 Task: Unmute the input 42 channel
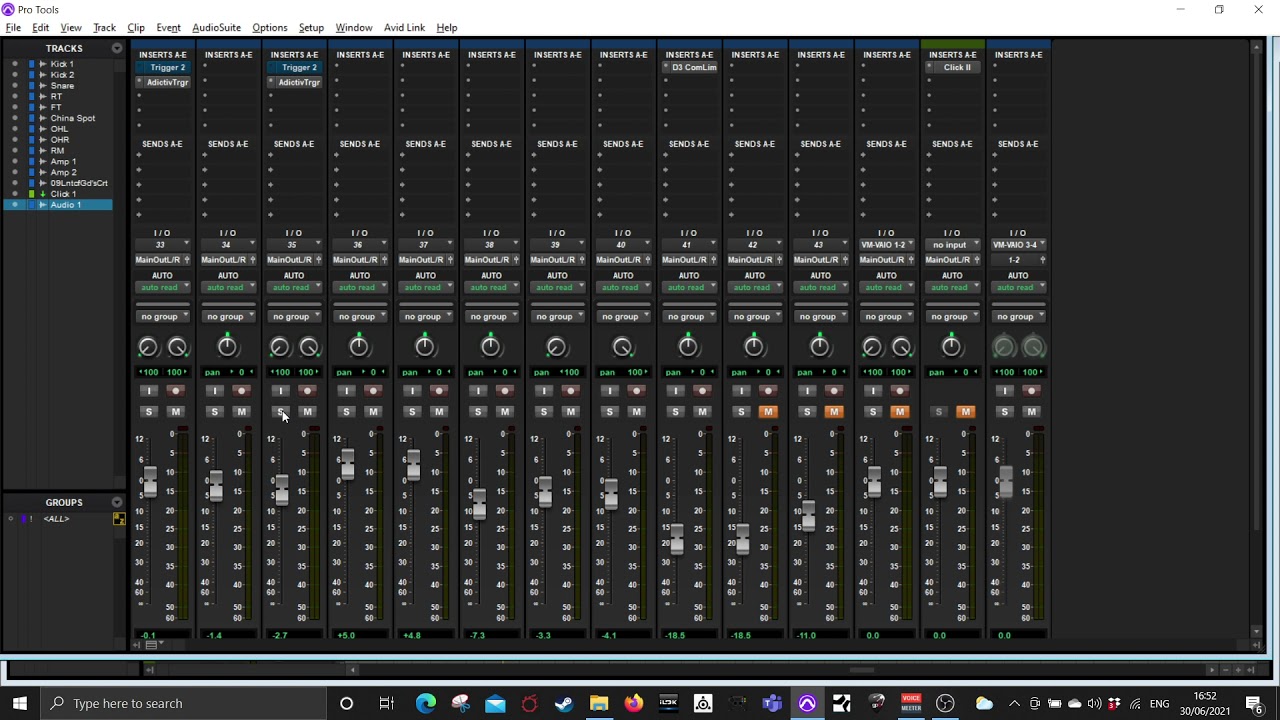point(768,412)
